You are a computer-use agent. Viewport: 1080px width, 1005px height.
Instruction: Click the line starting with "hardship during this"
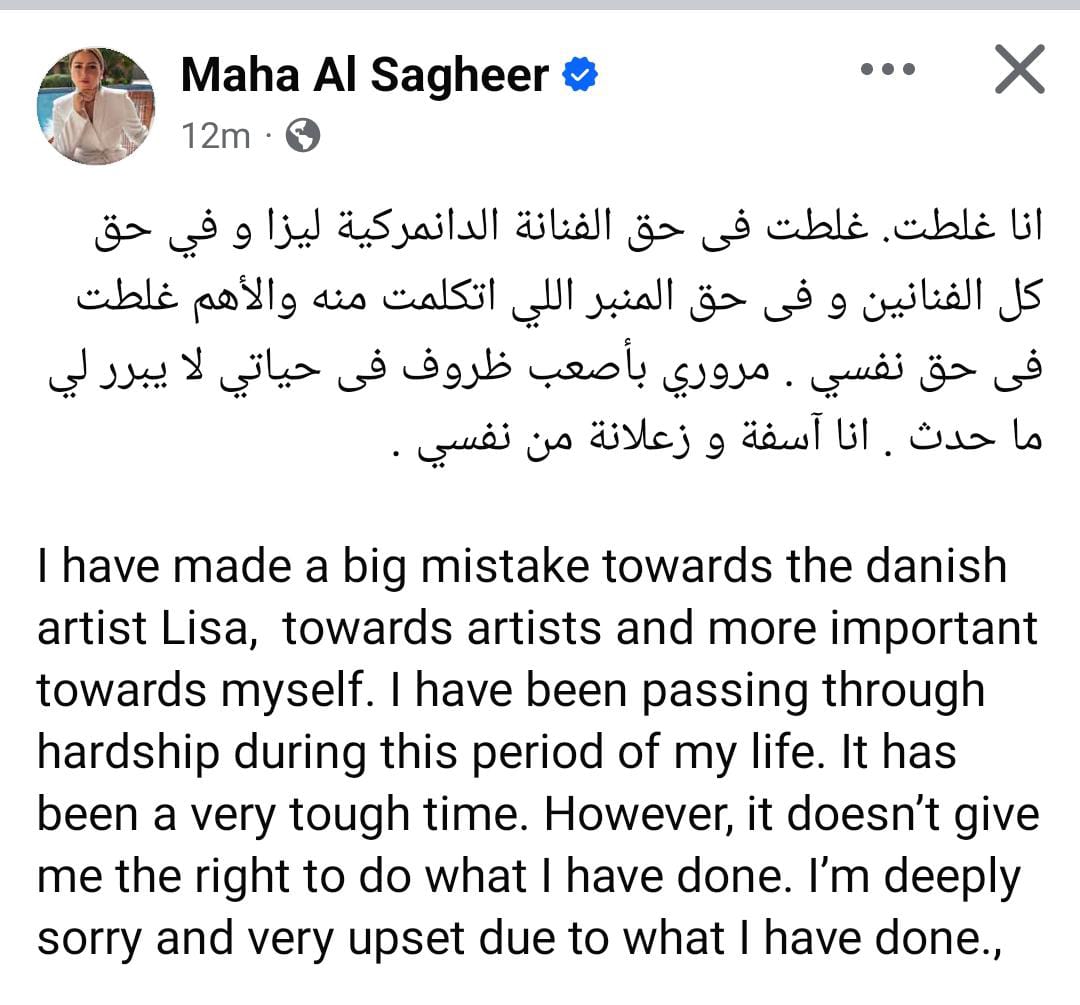(497, 754)
